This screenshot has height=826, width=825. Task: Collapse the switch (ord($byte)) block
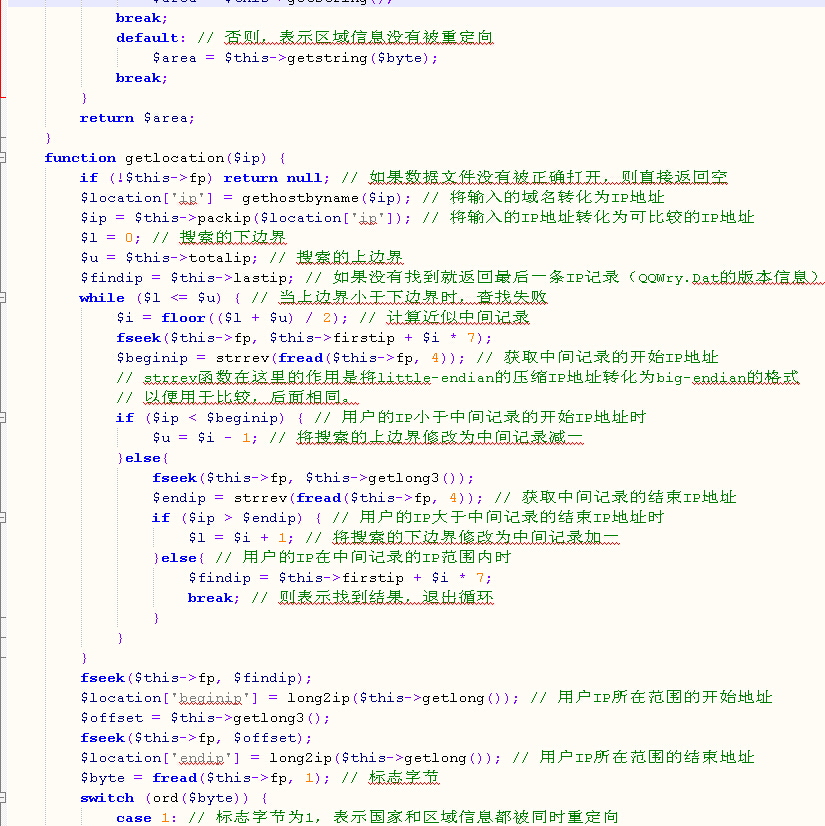coord(4,798)
